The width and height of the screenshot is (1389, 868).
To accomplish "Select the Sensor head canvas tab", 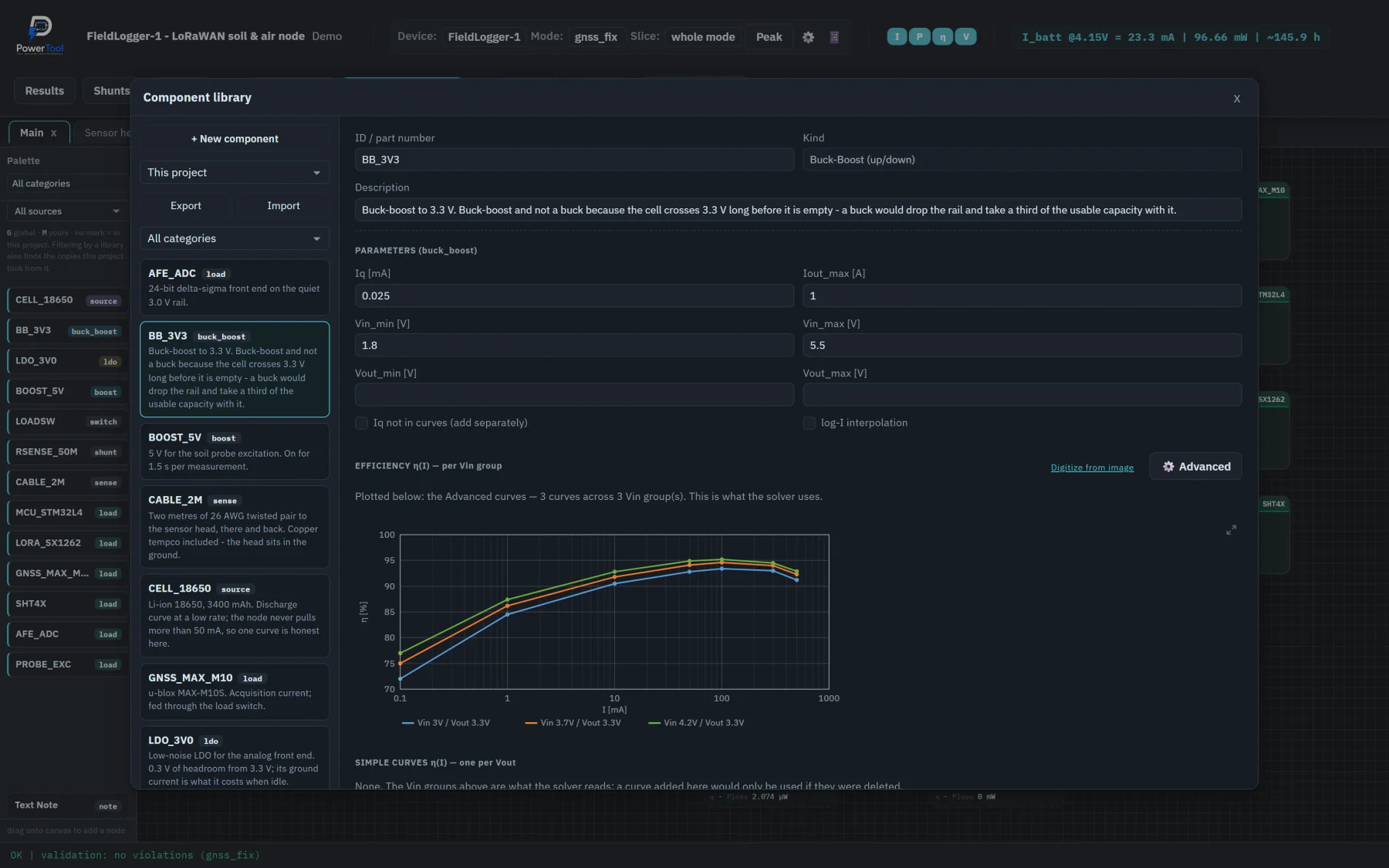I will coord(107,133).
